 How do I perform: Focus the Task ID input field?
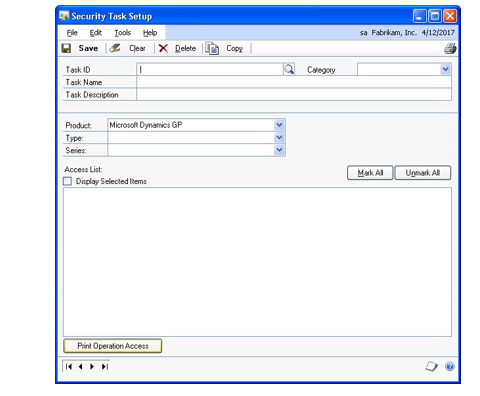[x=210, y=69]
